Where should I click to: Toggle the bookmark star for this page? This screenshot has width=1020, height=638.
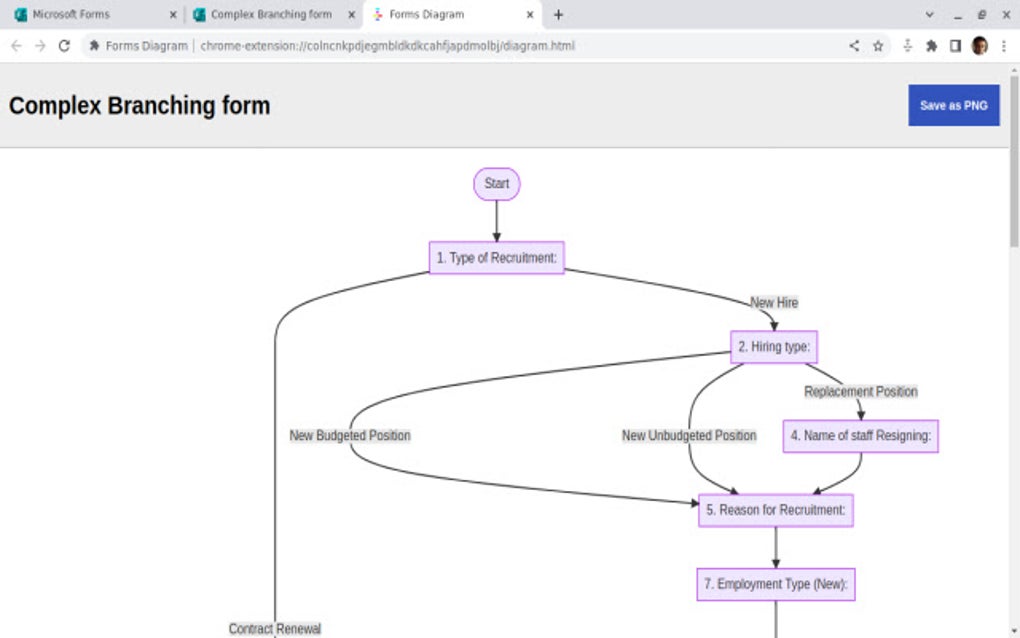875,45
